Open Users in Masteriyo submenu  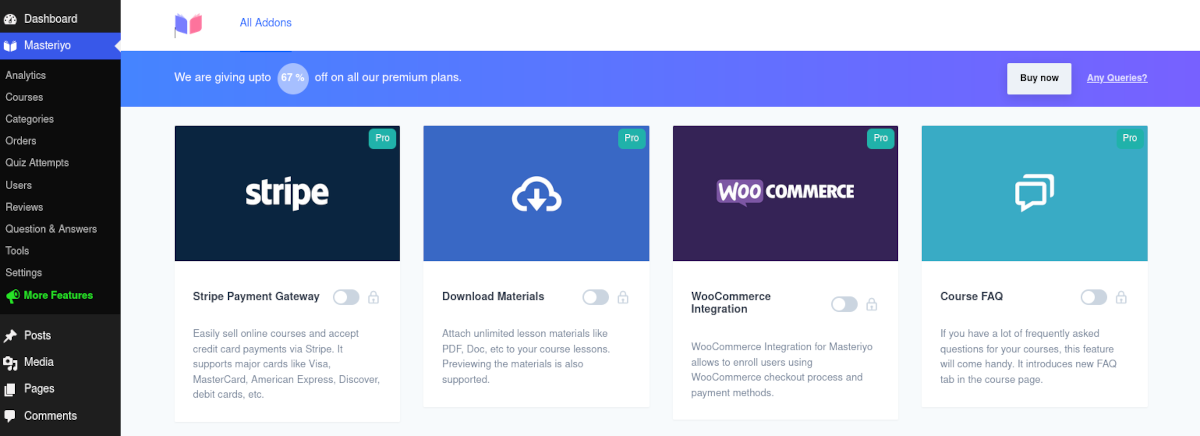tap(19, 185)
